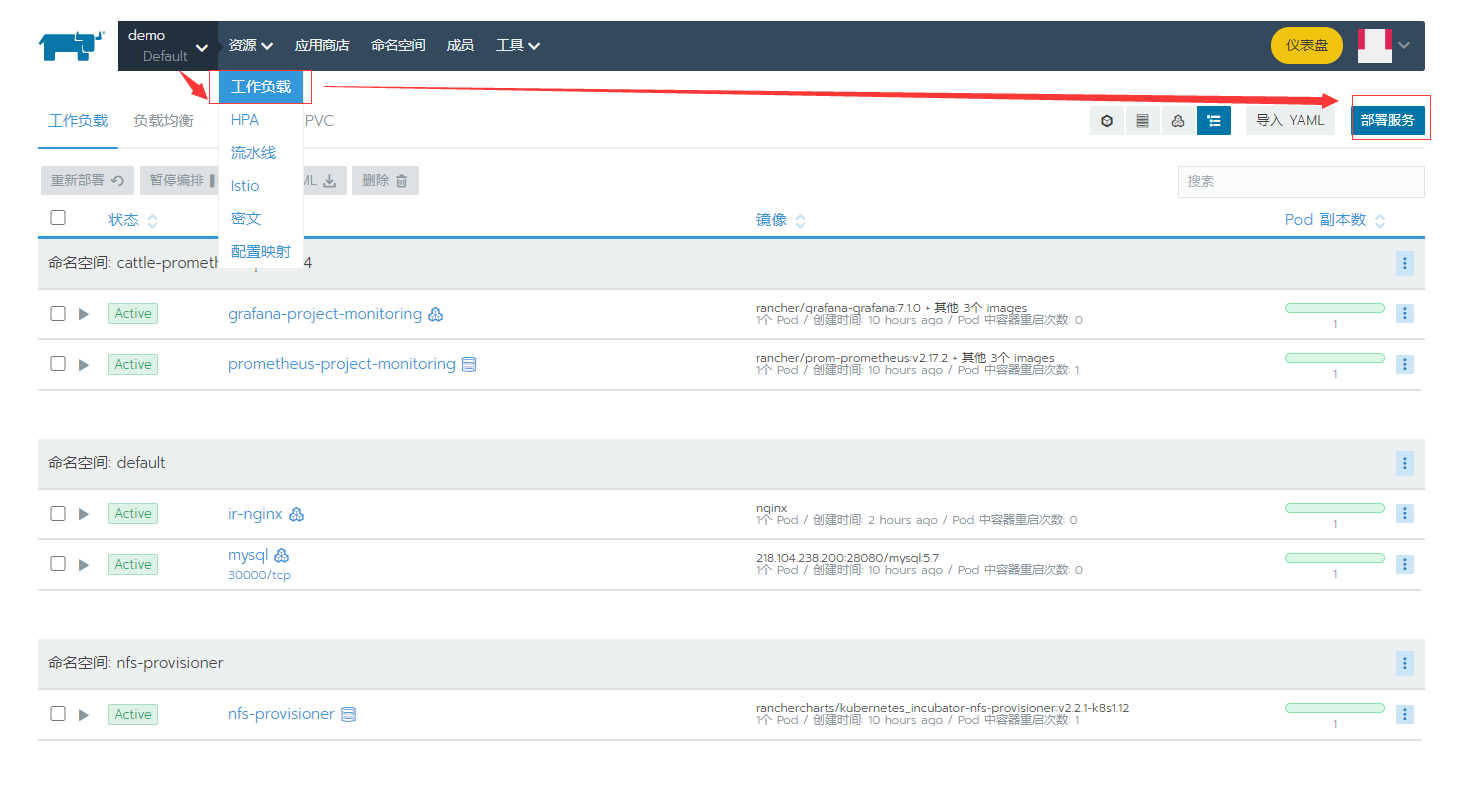Switch to the 工作负载 tab
Screen dimensions: 1469x786
[x=78, y=120]
